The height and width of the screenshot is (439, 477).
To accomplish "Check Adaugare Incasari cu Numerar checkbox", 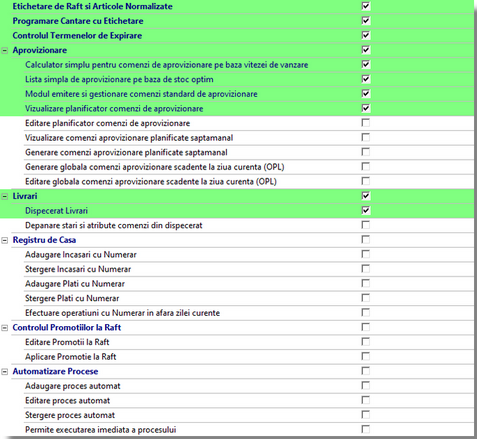I will point(366,254).
